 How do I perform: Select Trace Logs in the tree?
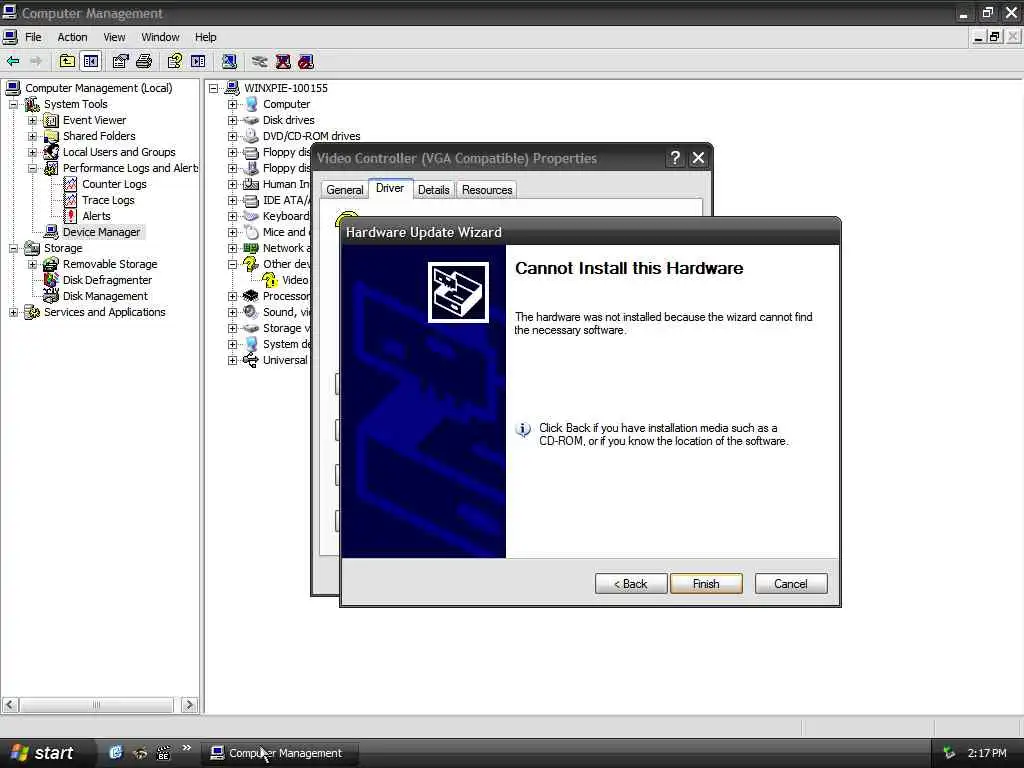pyautogui.click(x=108, y=200)
